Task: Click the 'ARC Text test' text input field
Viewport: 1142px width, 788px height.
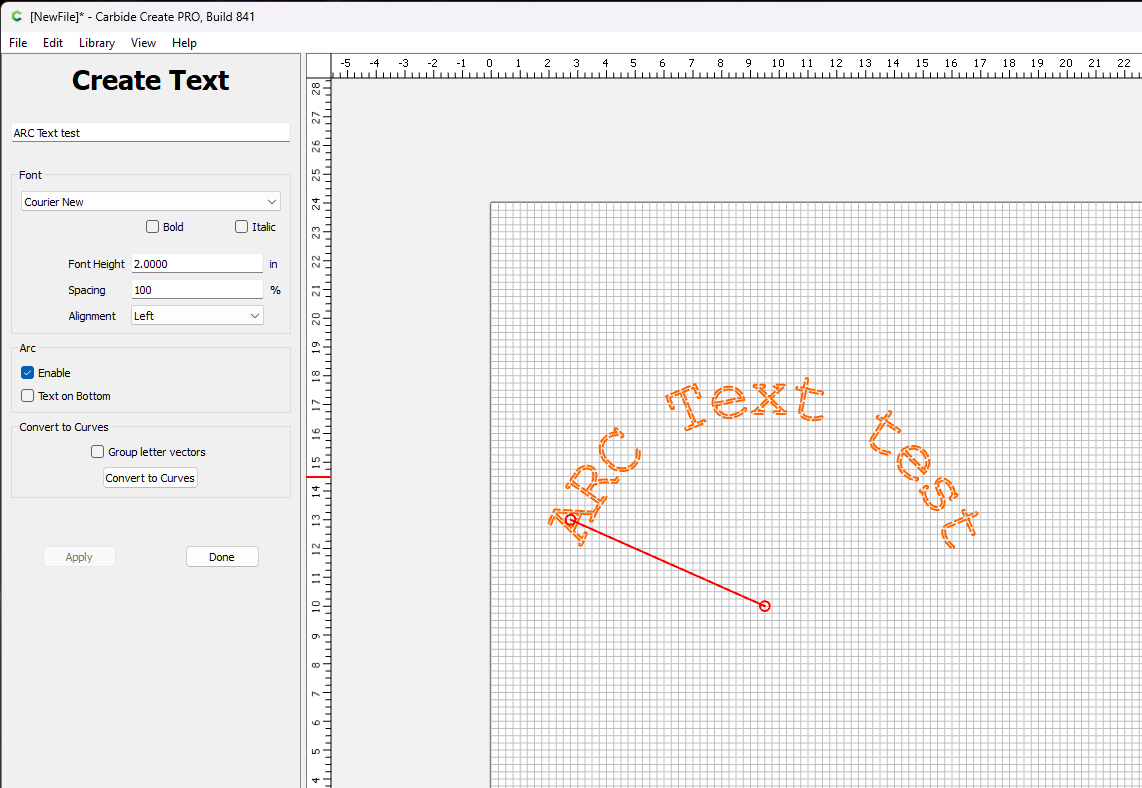Action: (150, 133)
